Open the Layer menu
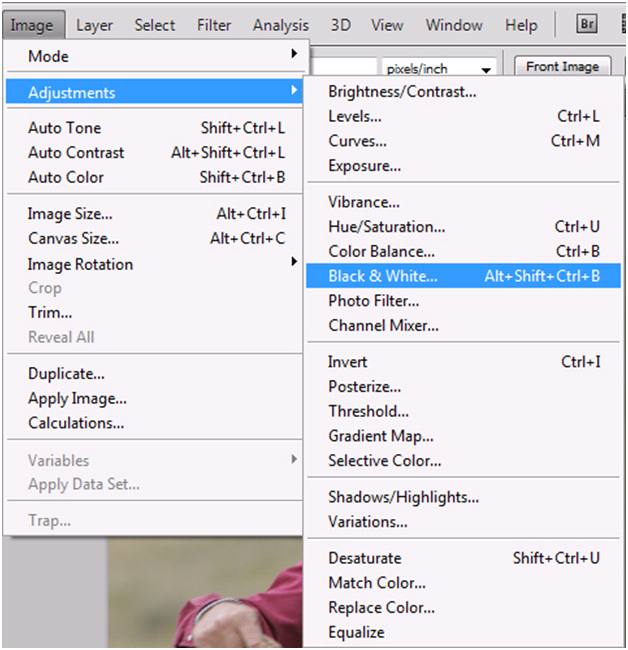Screen dimensions: 628x650 [x=94, y=25]
